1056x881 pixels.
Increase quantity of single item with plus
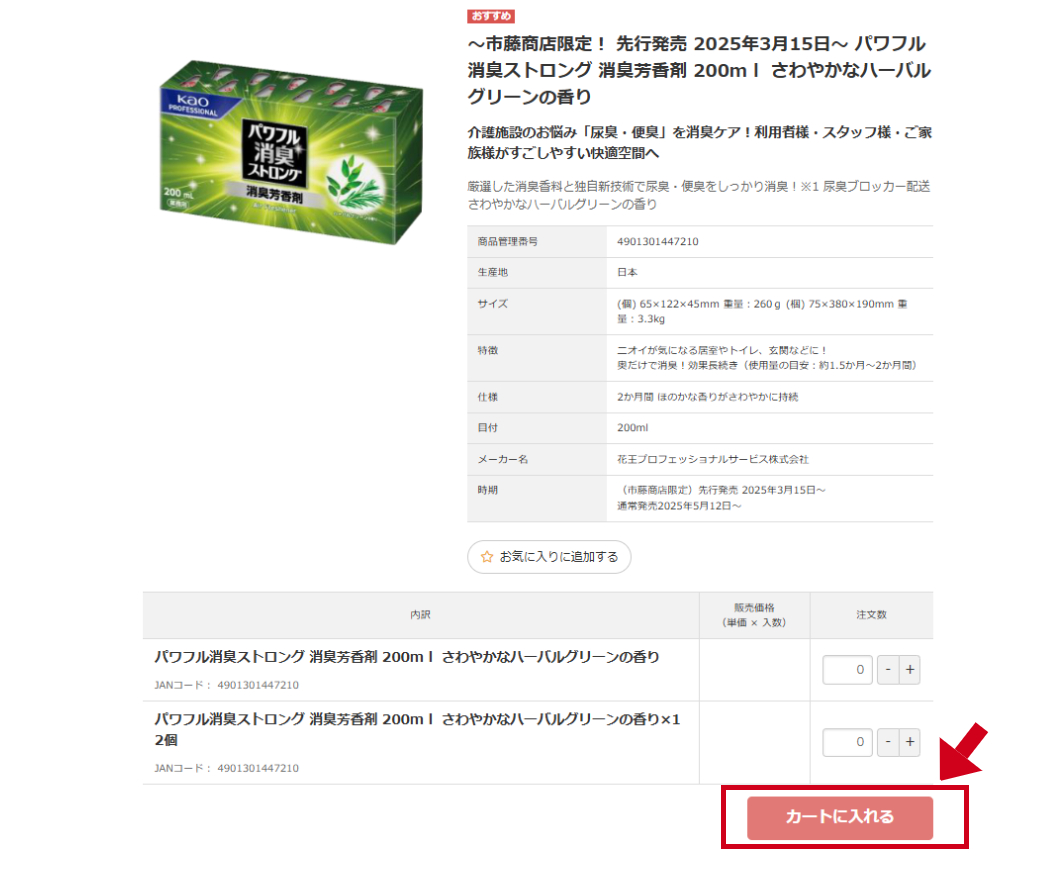click(x=910, y=670)
